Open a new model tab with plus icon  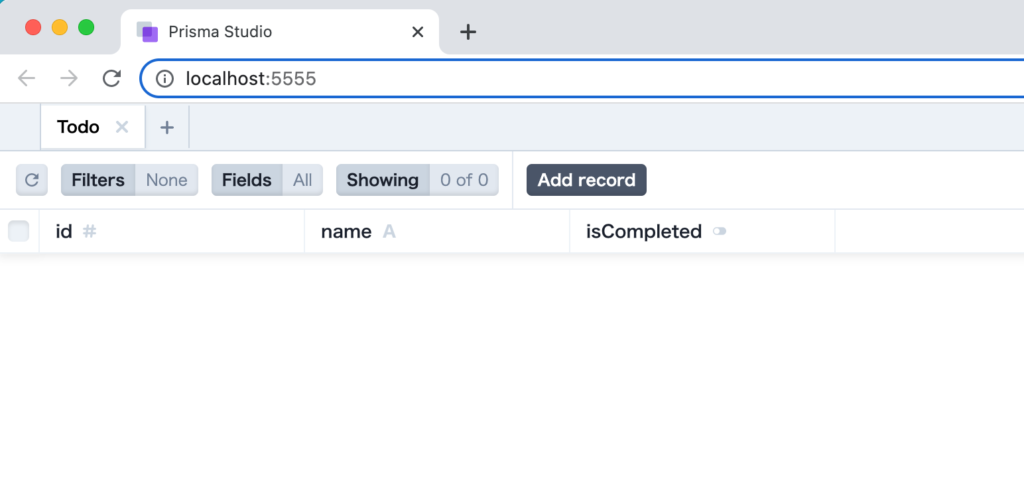tap(167, 127)
